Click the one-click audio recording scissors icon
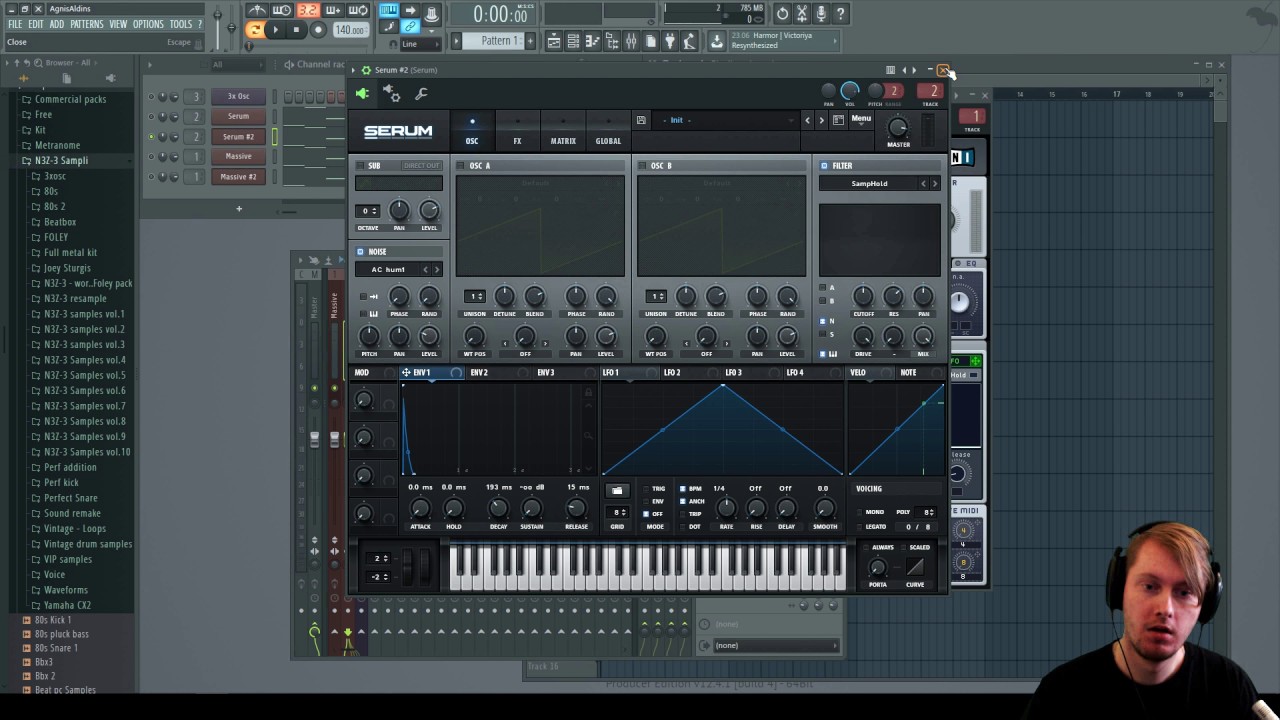Viewport: 1280px width, 720px height. (x=802, y=13)
